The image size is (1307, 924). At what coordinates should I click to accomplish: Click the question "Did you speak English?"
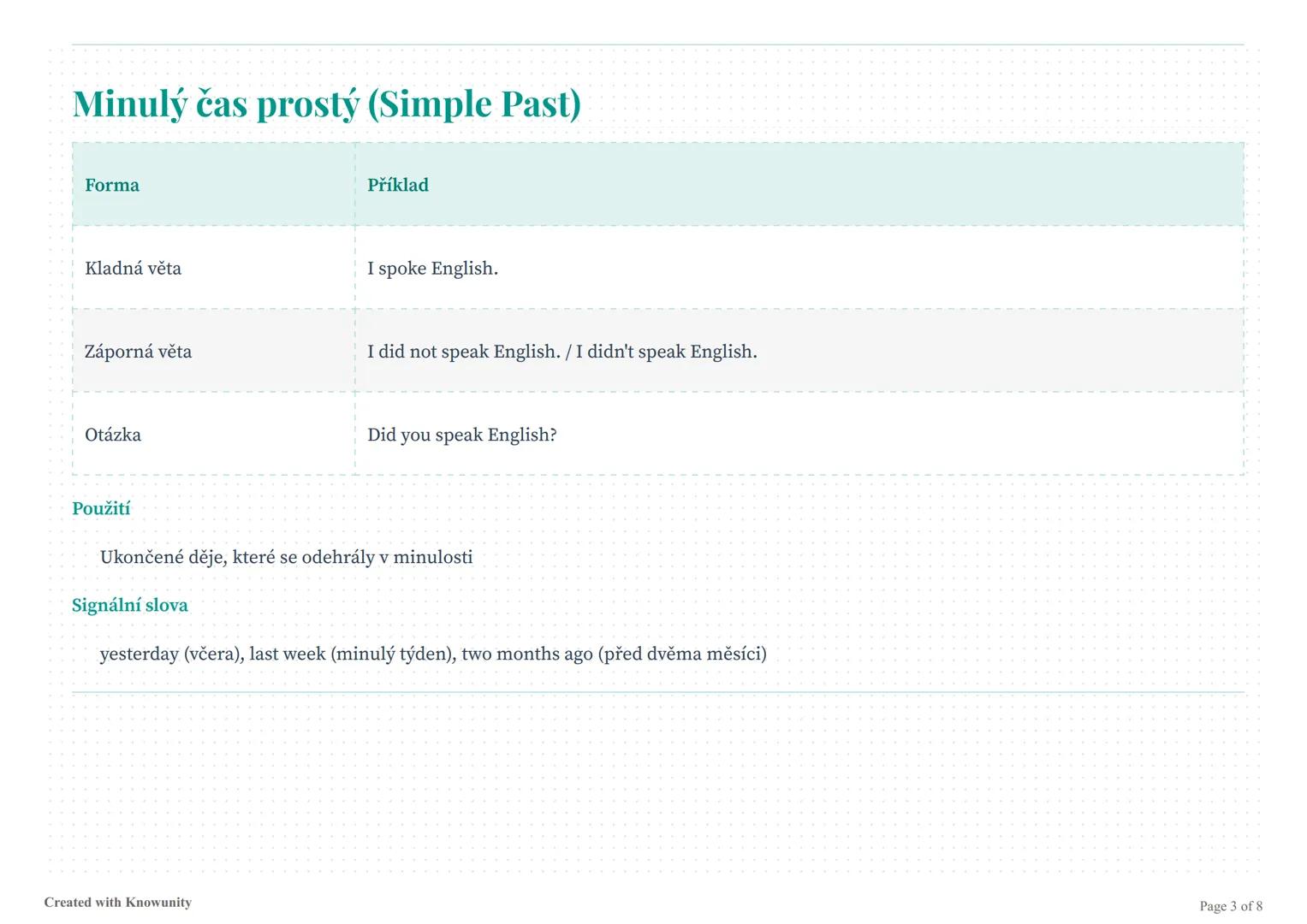point(461,435)
